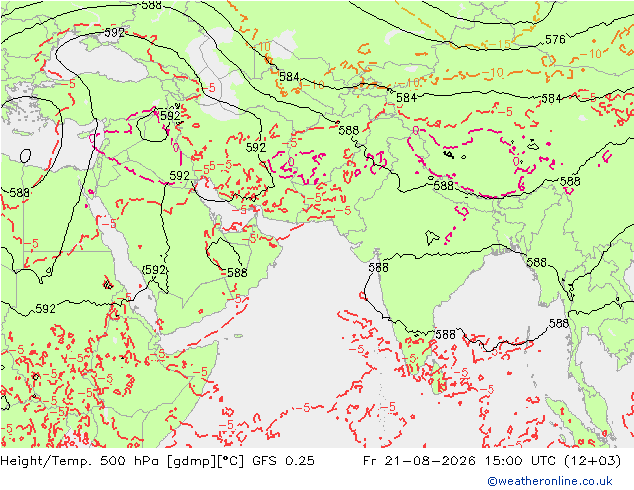This screenshot has height=490, width=634.
Task: Click the "Height/Temp. 500 hPa" caption text
Action: pyautogui.click(x=81, y=461)
